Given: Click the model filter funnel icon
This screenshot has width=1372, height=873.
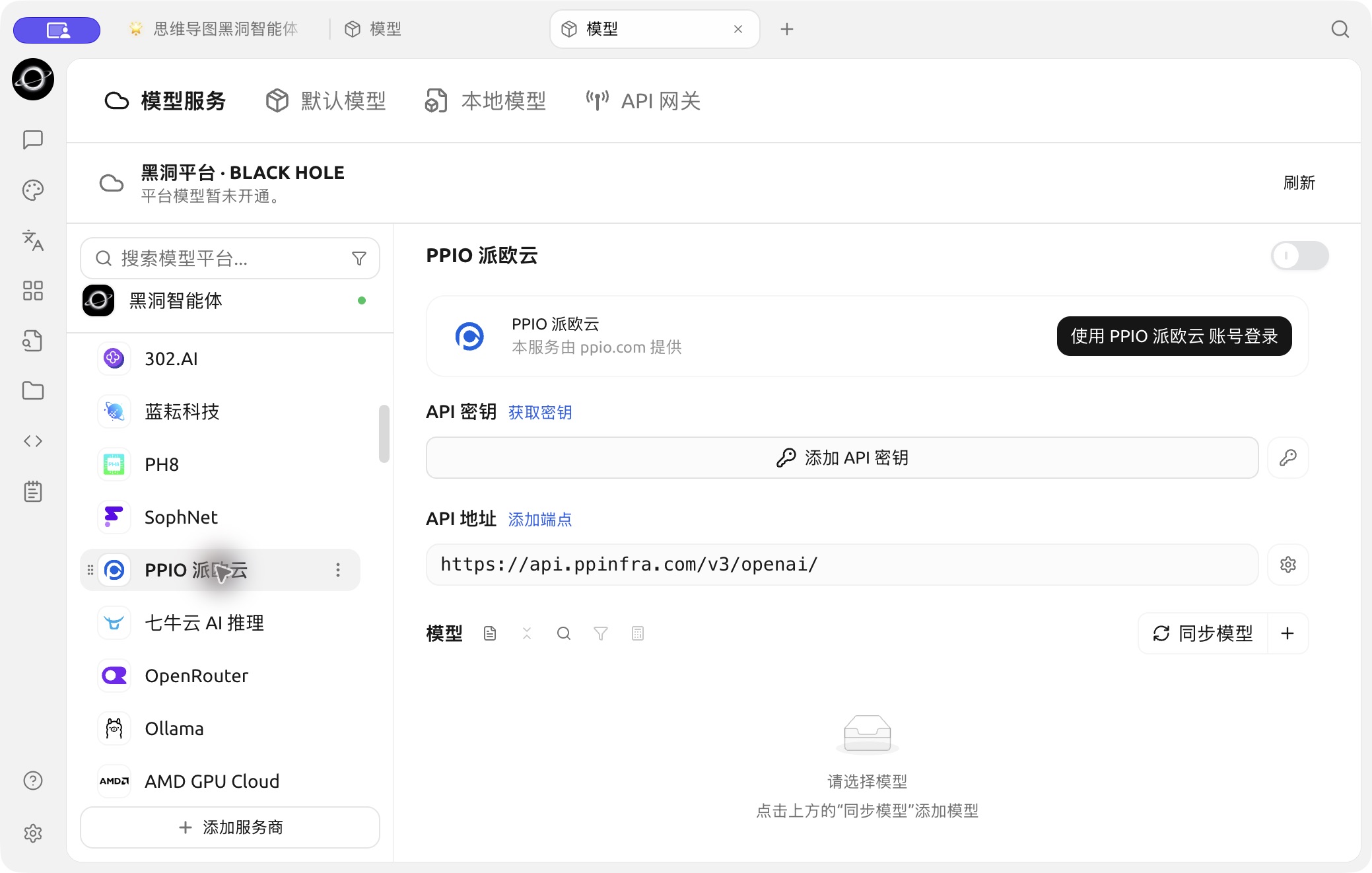Looking at the screenshot, I should (601, 634).
